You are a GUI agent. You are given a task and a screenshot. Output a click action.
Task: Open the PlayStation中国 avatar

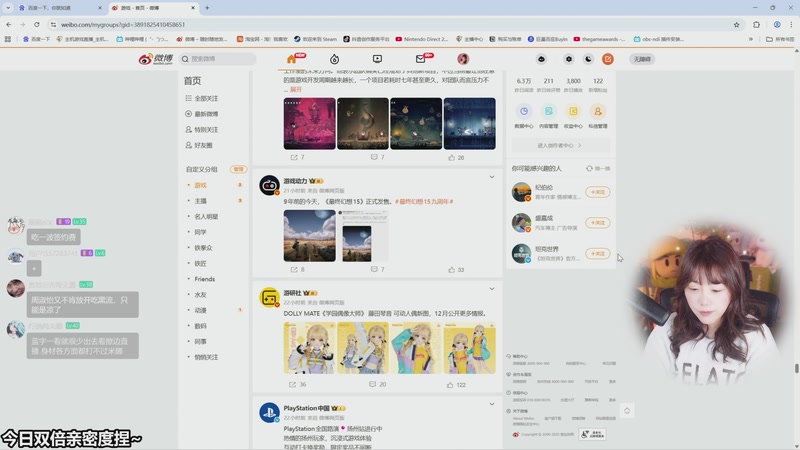tap(269, 413)
